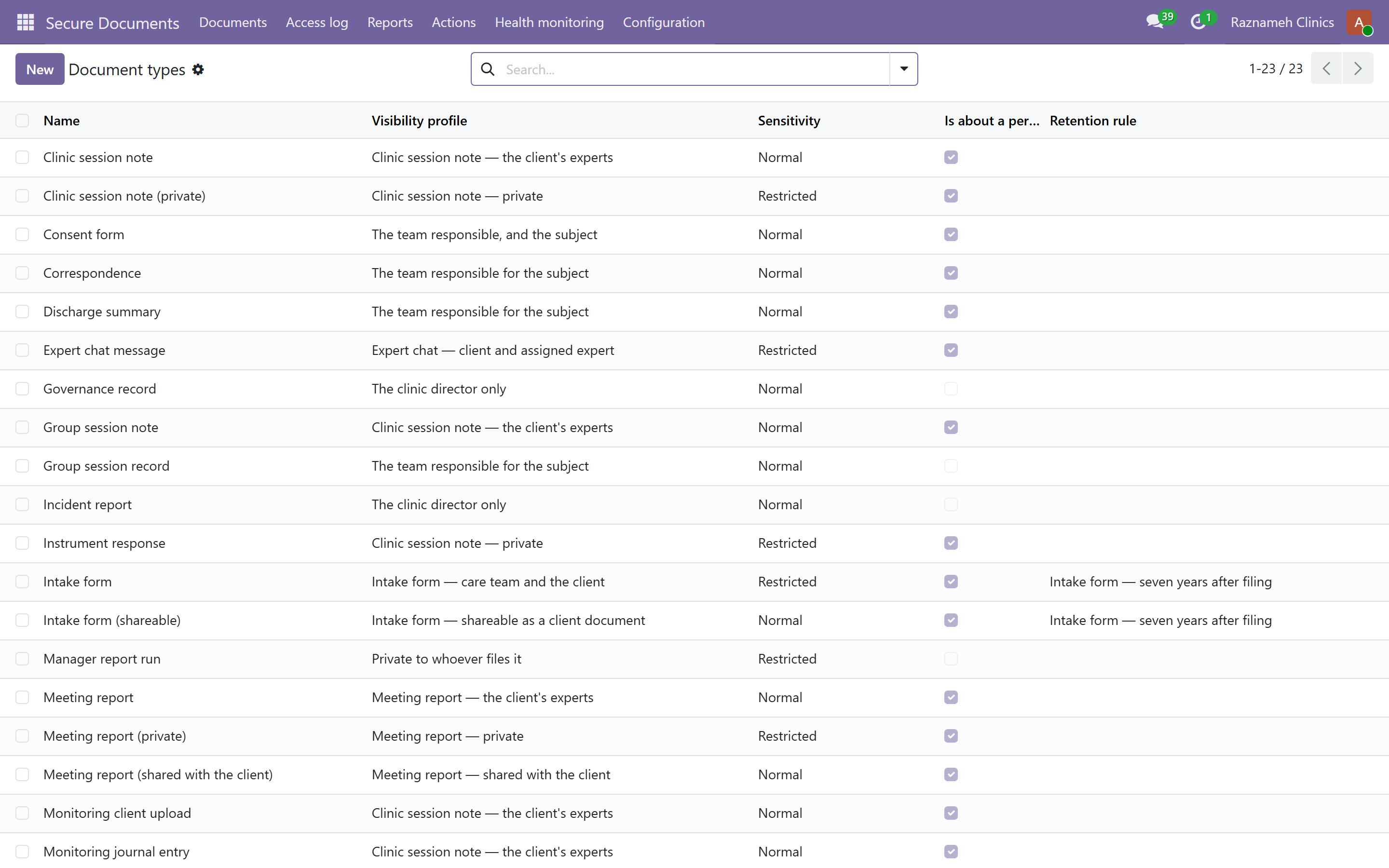Open the Configuration menu
The image size is (1389, 868).
point(664,22)
